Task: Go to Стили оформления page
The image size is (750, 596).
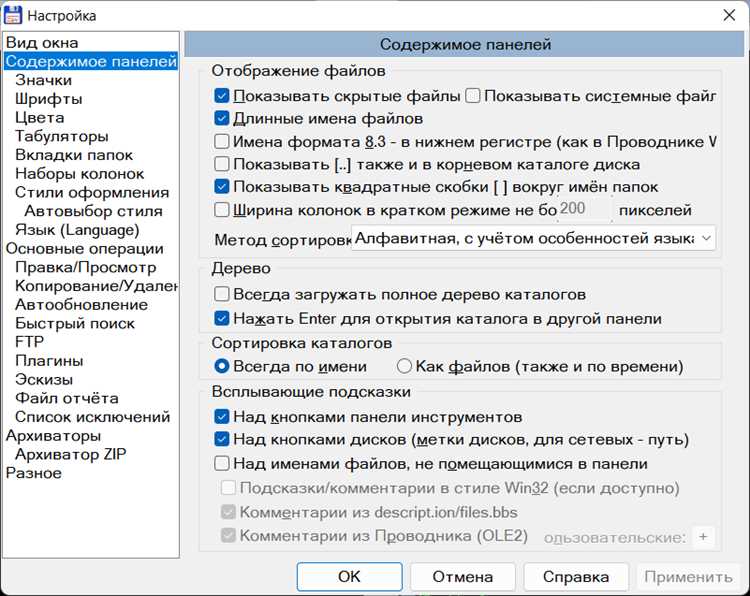Action: click(x=92, y=192)
